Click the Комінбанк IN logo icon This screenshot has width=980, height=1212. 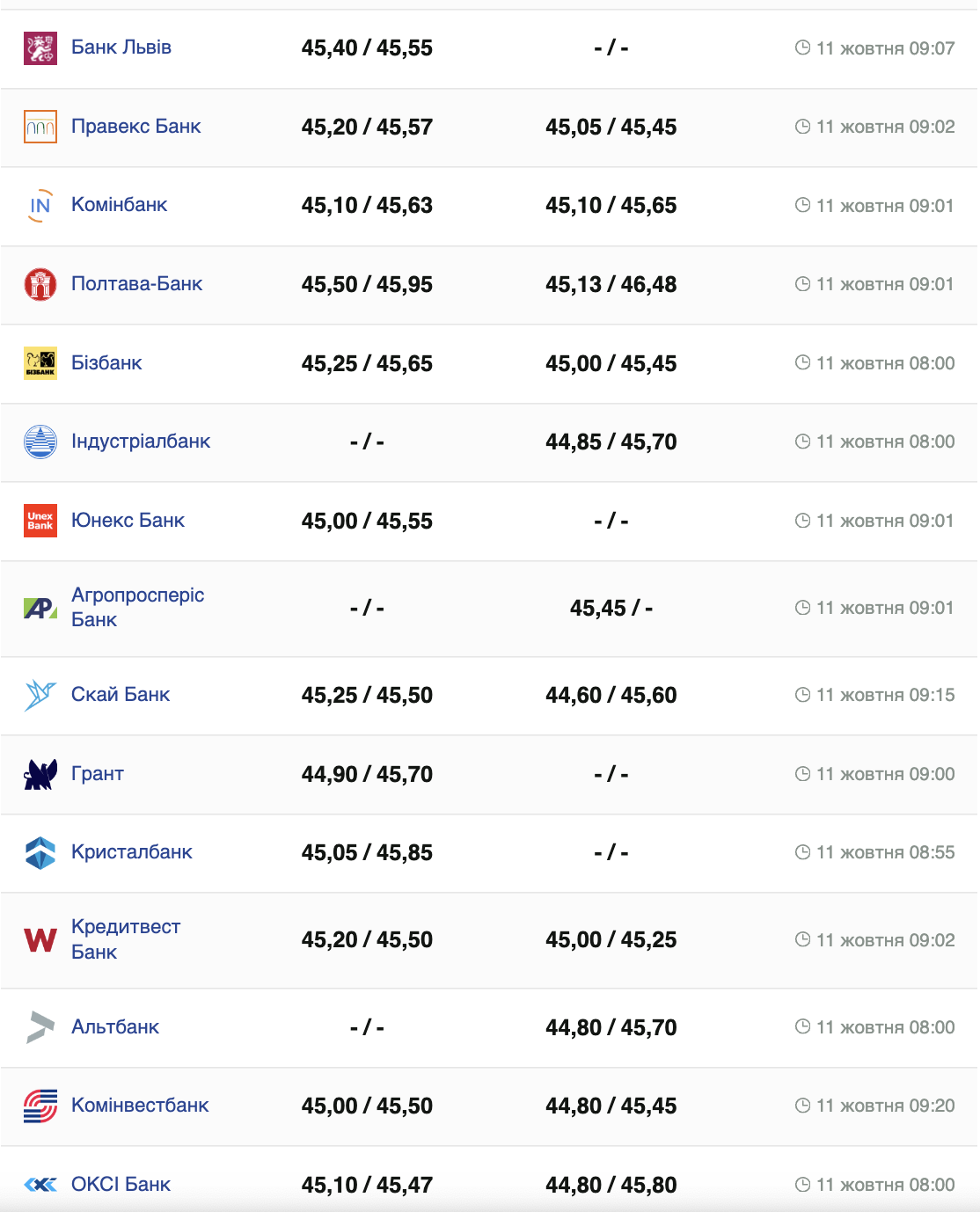pyautogui.click(x=40, y=206)
